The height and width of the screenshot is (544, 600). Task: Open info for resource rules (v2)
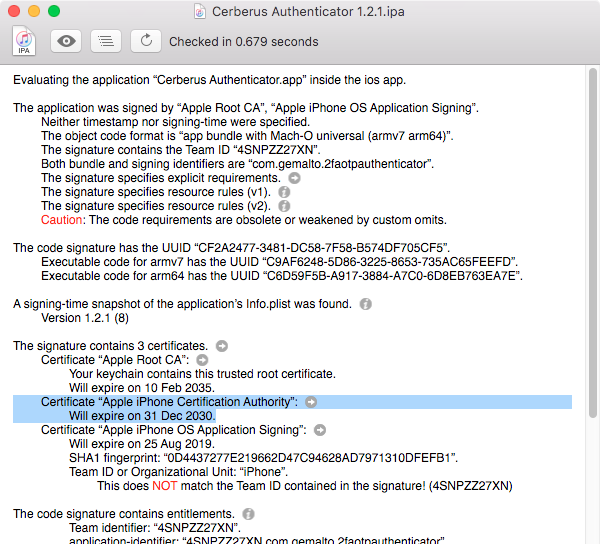click(284, 206)
